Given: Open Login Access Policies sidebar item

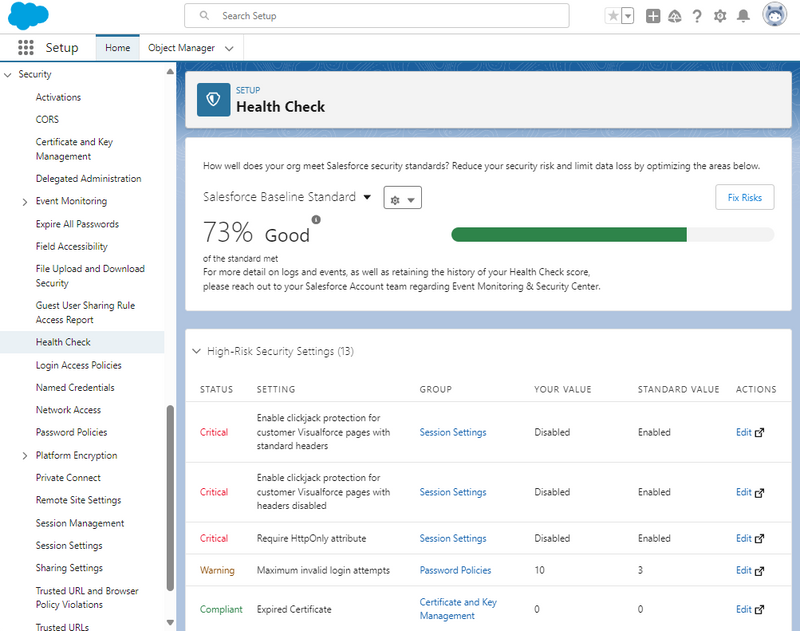Looking at the screenshot, I should coord(79,365).
